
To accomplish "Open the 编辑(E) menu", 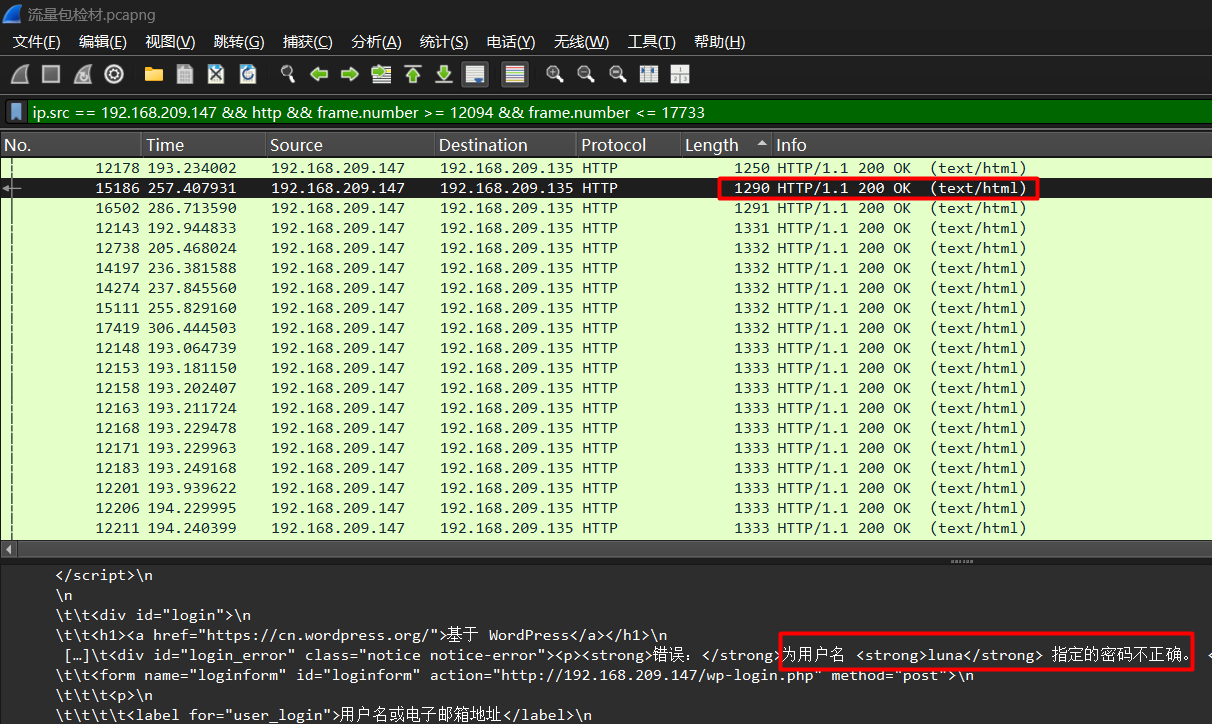I will (103, 42).
